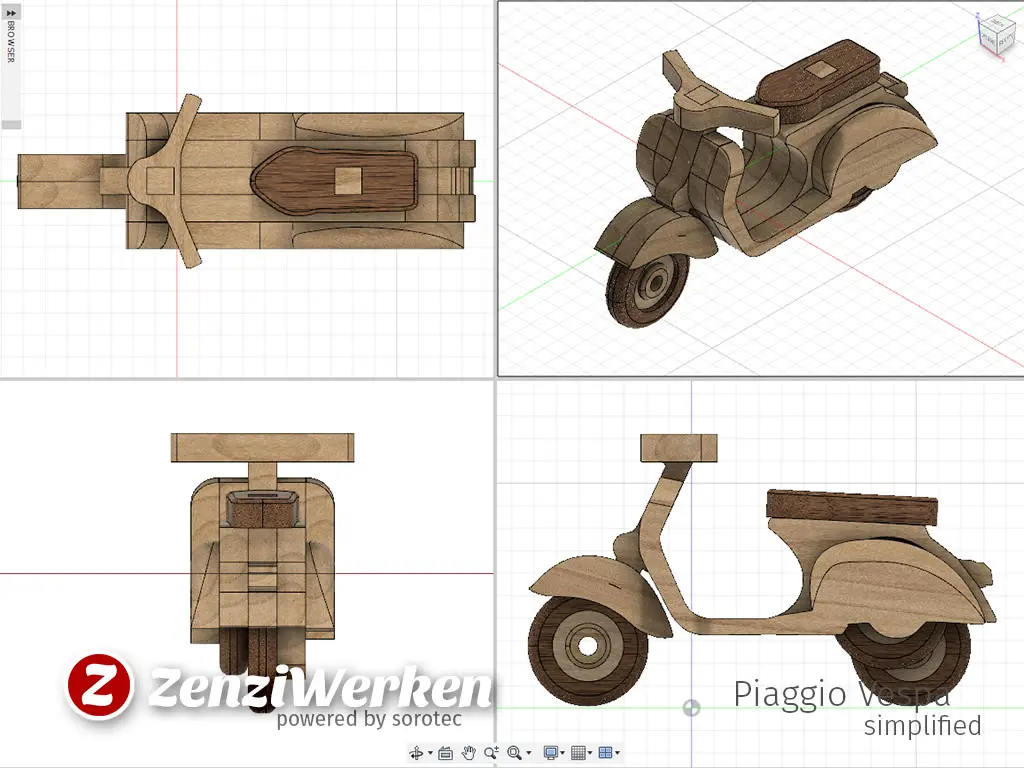The height and width of the screenshot is (768, 1024).
Task: Activate the Pan hand tool
Action: (x=468, y=753)
